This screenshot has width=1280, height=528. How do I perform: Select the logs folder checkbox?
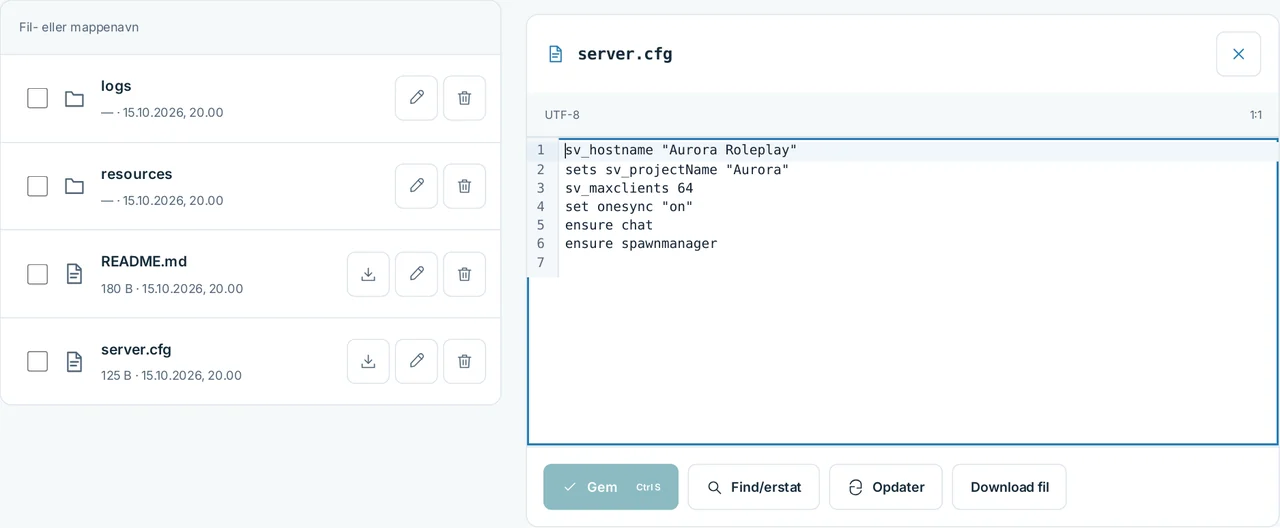37,98
